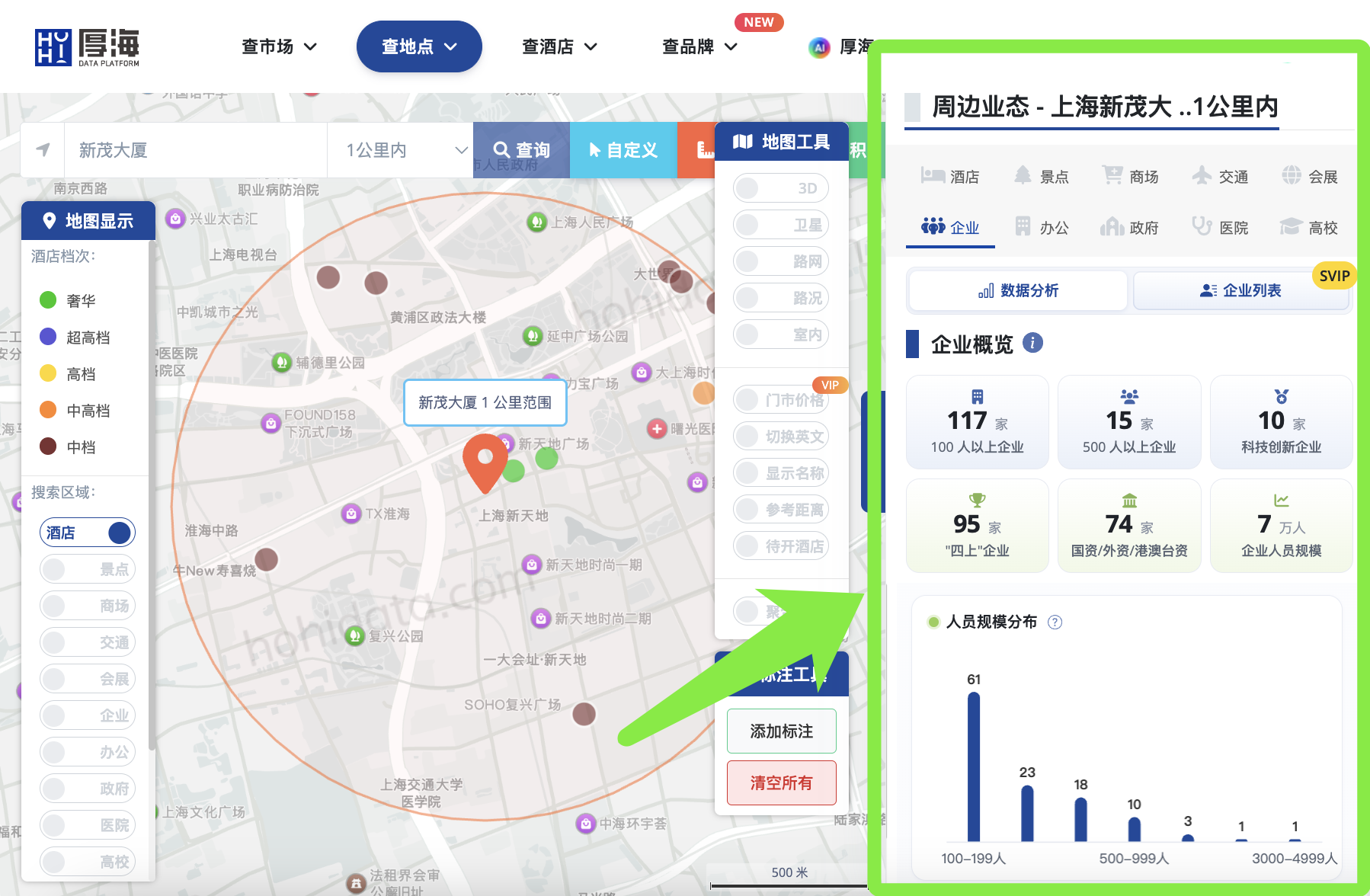Click the legend panel vertical scrollbar
Viewport: 1370px width, 896px height.
152,495
